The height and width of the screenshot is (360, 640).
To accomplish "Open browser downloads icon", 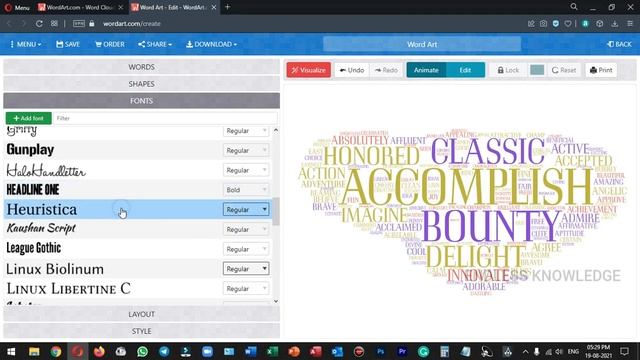I will 615,24.
